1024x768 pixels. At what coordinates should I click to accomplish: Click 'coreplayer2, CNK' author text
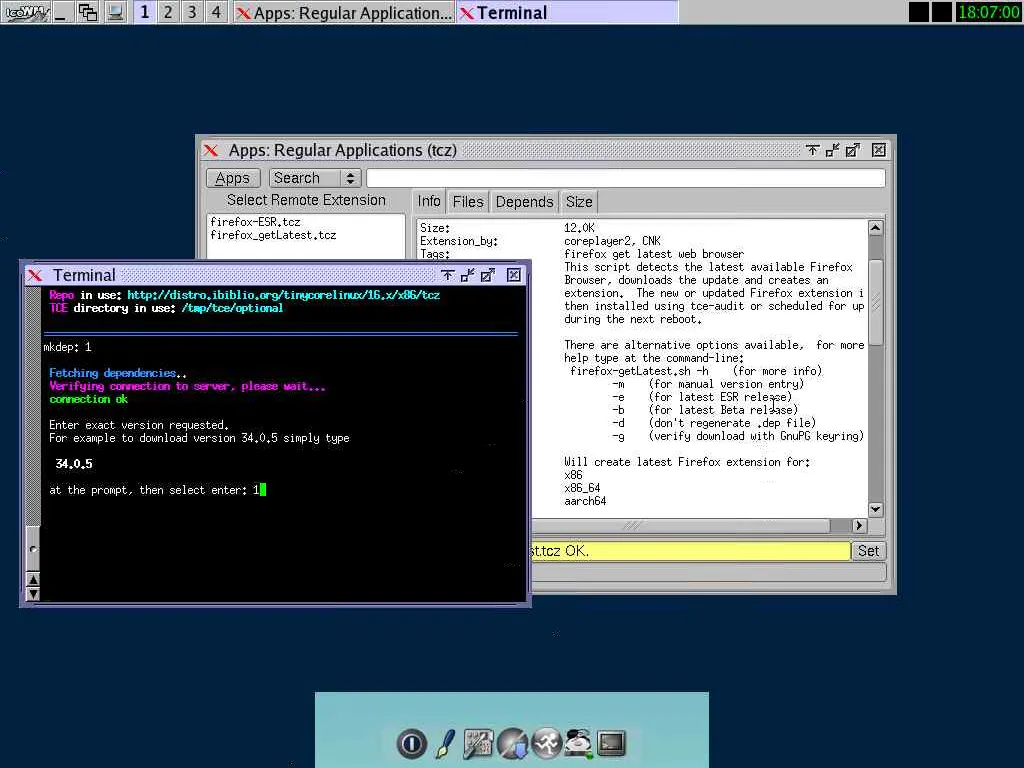point(613,241)
